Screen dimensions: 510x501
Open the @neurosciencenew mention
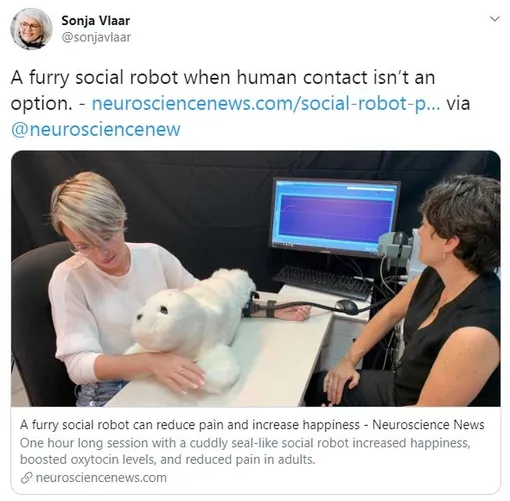pos(96,129)
